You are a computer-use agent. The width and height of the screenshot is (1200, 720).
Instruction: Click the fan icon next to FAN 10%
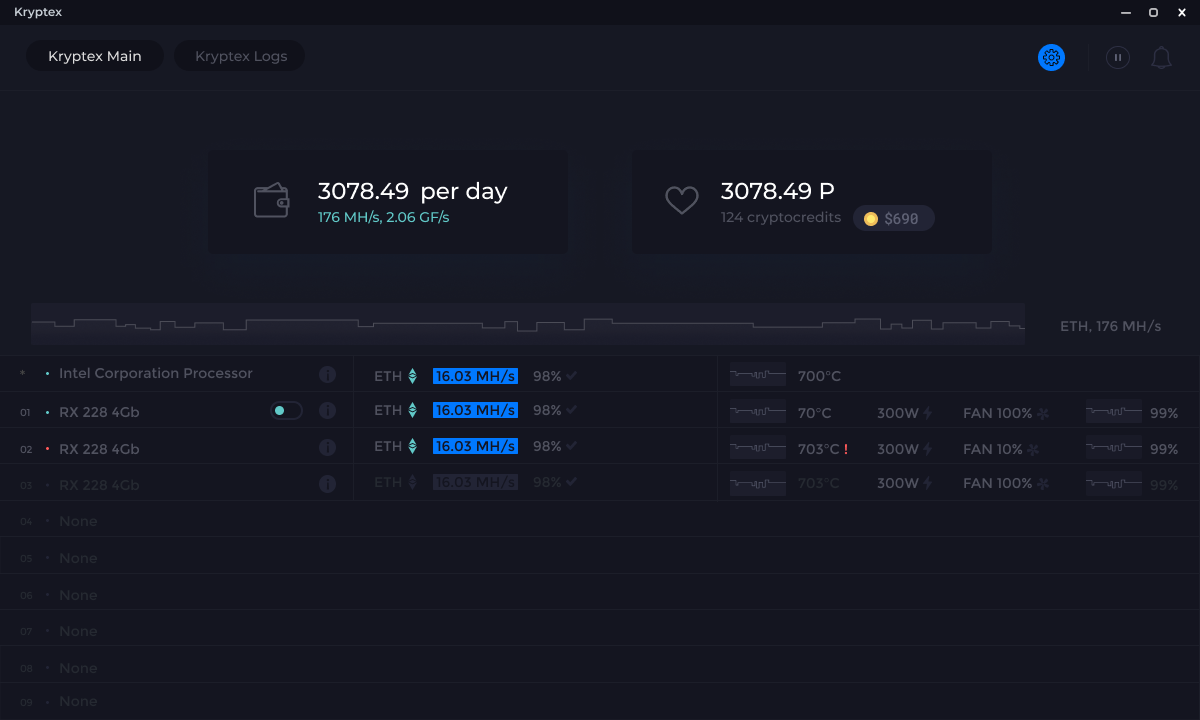pos(1033,450)
